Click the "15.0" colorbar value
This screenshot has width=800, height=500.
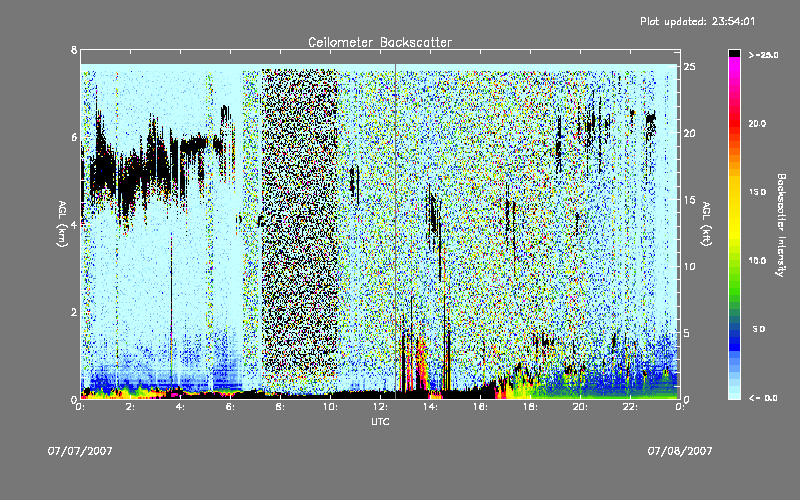tap(757, 192)
